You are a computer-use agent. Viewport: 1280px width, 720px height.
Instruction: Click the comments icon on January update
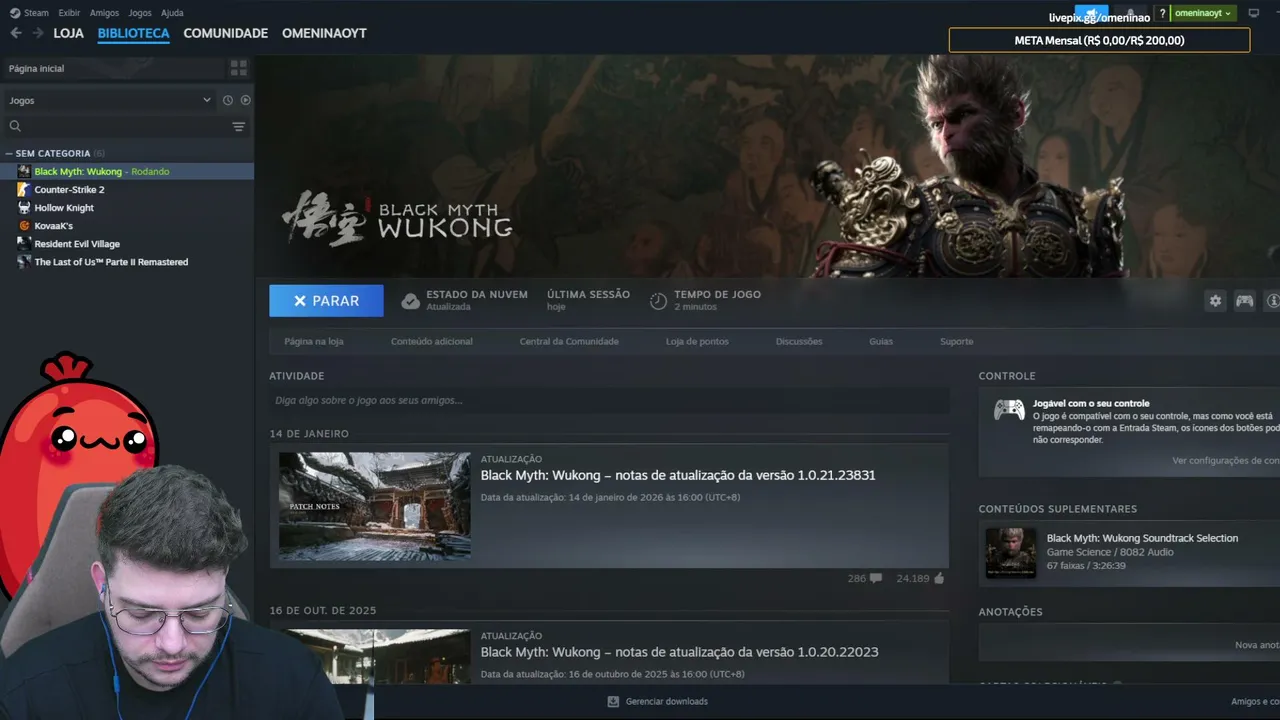point(876,578)
